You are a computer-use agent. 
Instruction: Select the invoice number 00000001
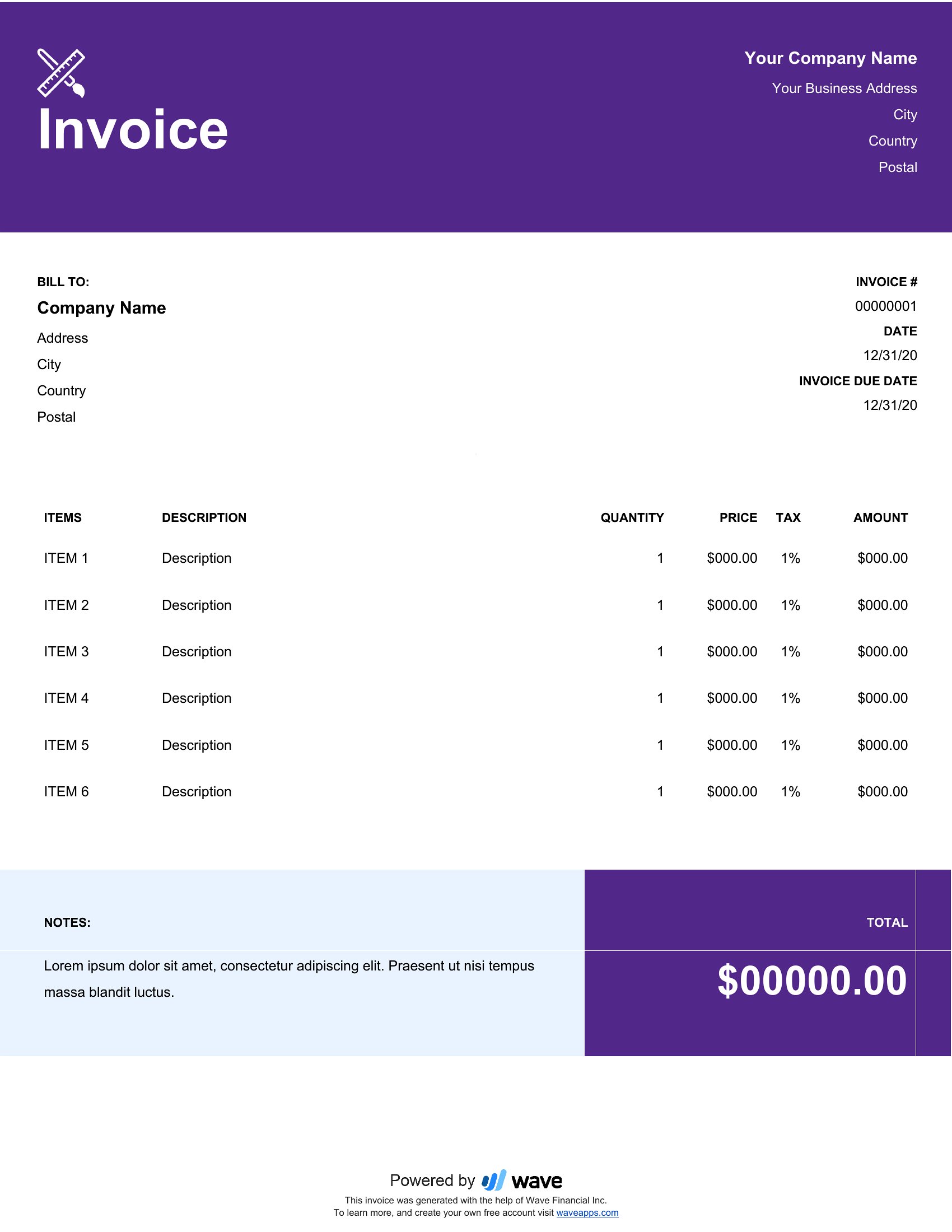[885, 306]
